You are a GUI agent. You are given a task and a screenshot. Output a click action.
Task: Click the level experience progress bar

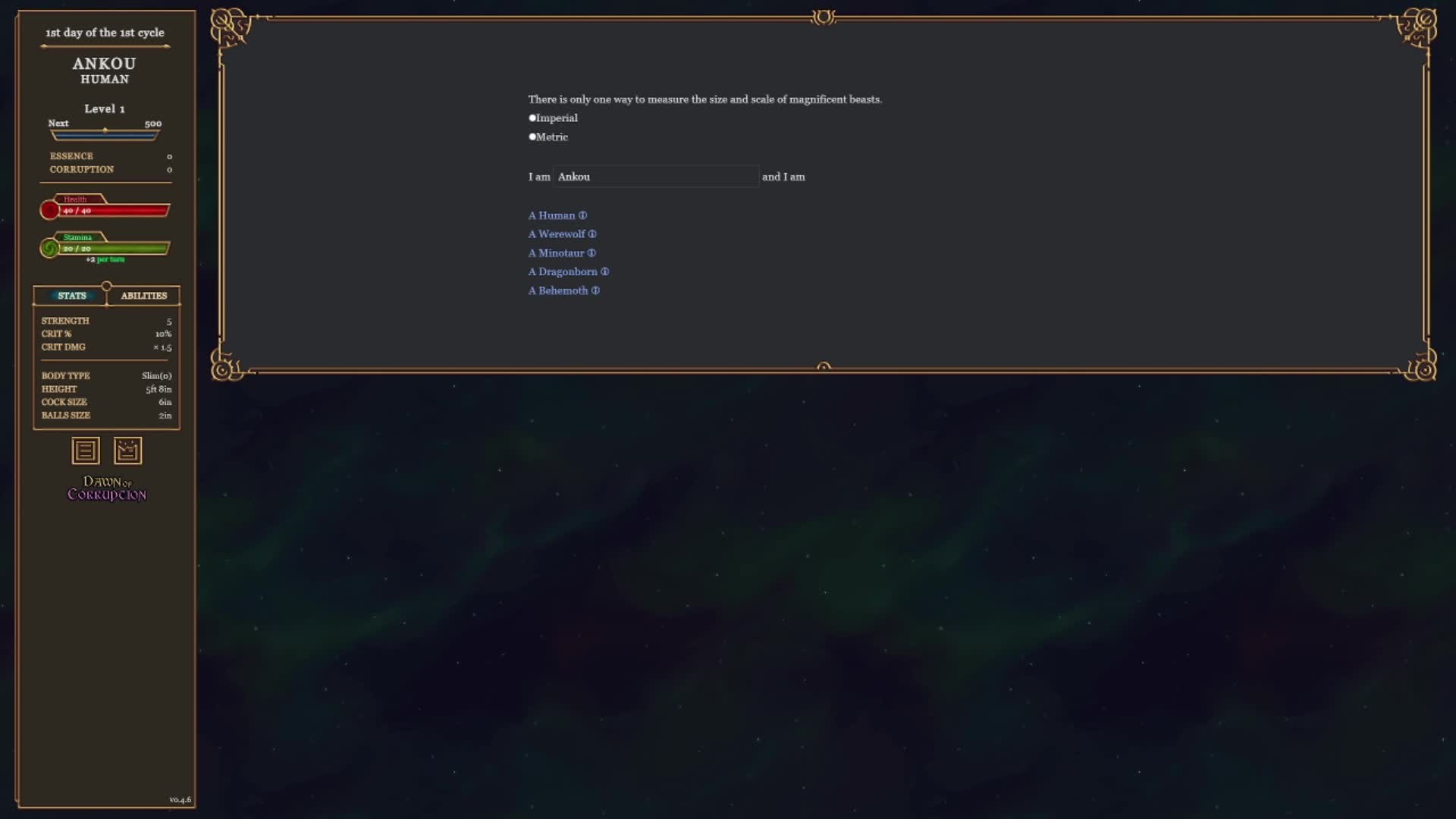pos(105,135)
